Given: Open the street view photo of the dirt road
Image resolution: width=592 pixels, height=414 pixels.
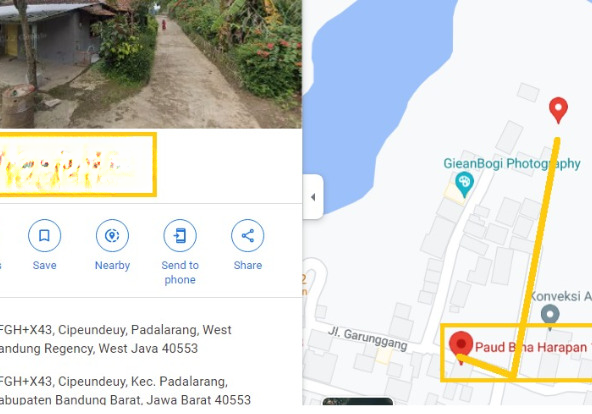Looking at the screenshot, I should tap(151, 64).
